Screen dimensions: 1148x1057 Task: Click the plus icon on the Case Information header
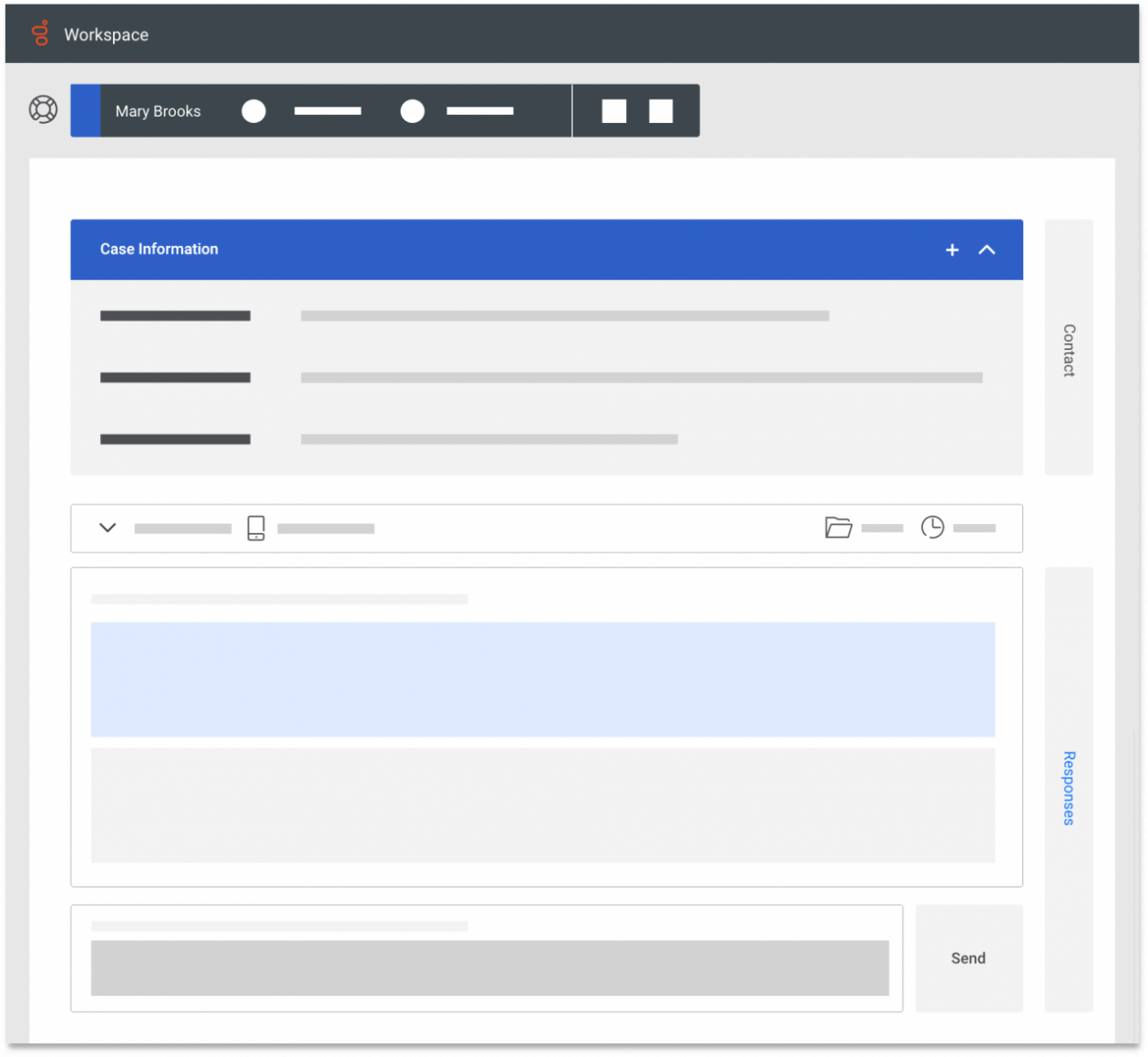(x=951, y=249)
